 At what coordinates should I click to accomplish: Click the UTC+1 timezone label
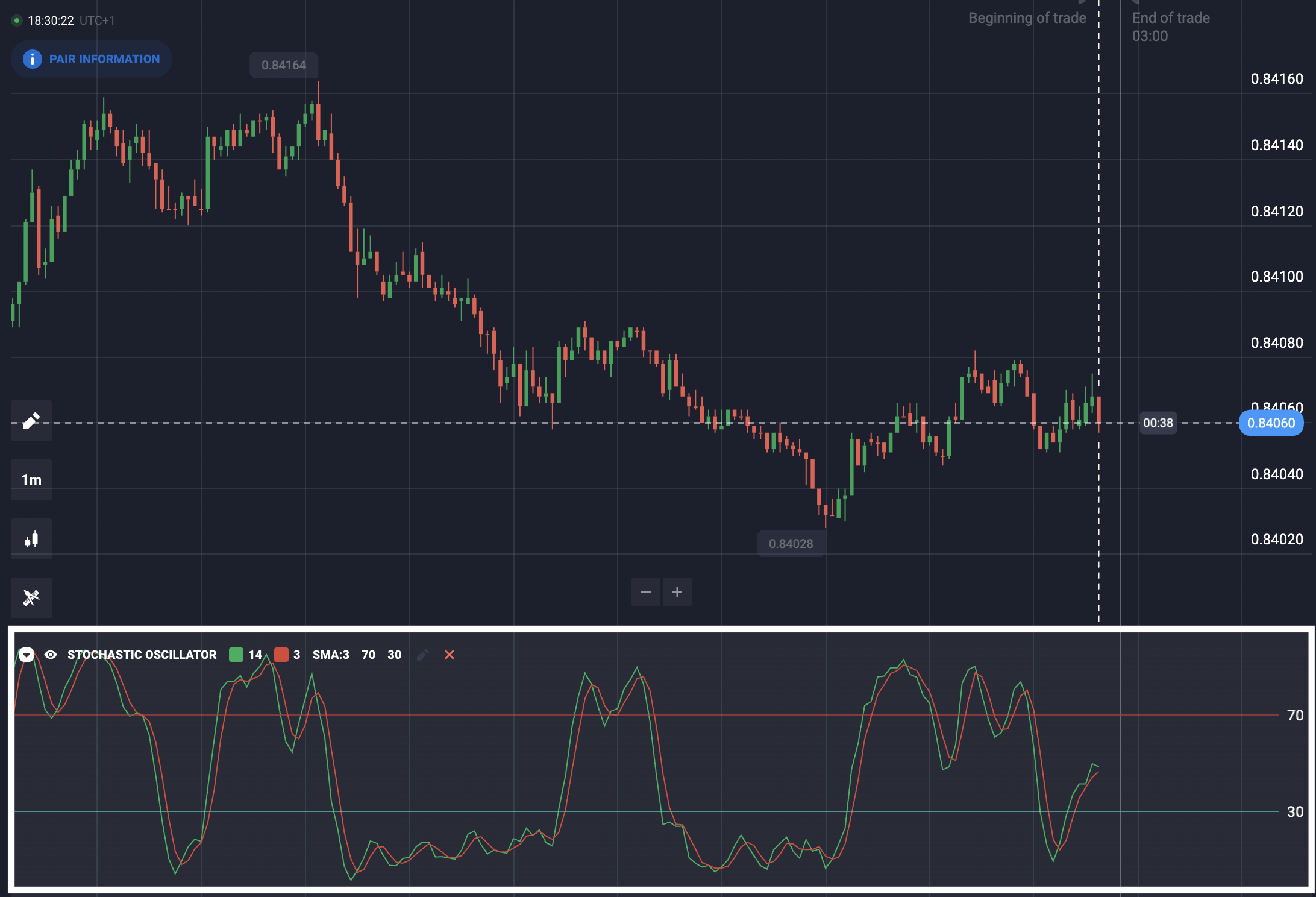coord(98,20)
